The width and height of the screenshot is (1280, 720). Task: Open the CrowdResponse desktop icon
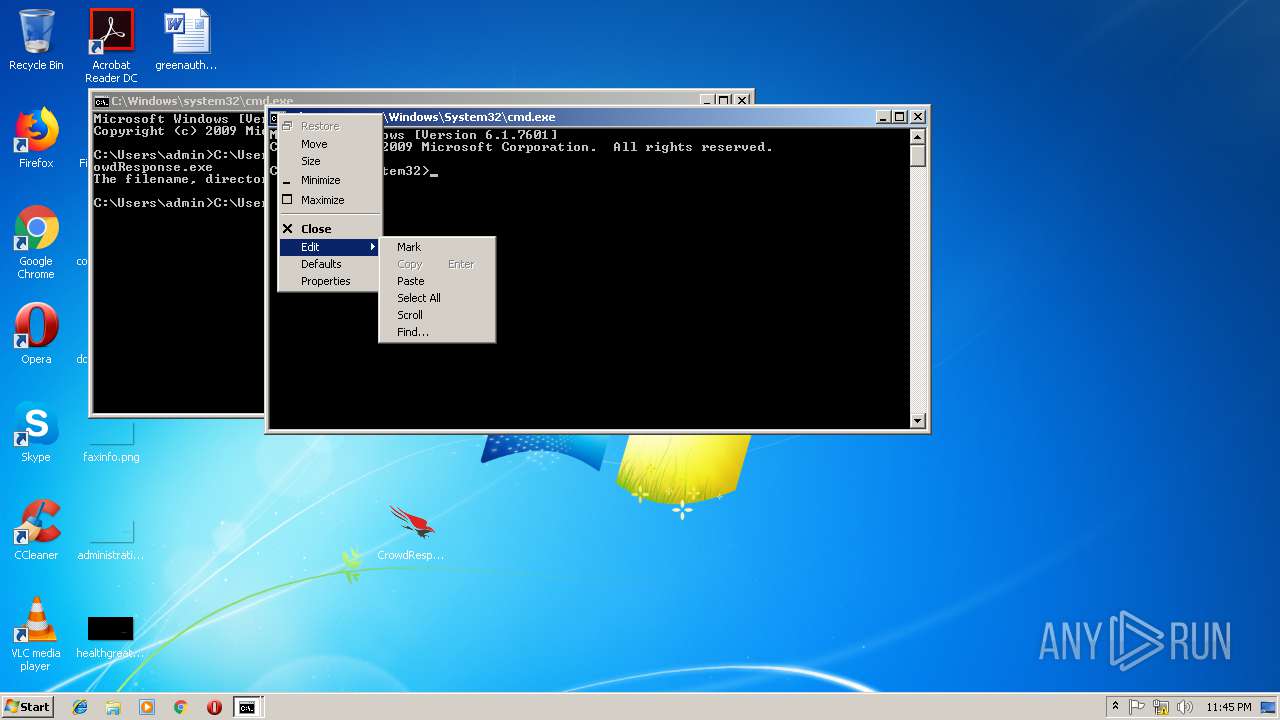pos(411,532)
